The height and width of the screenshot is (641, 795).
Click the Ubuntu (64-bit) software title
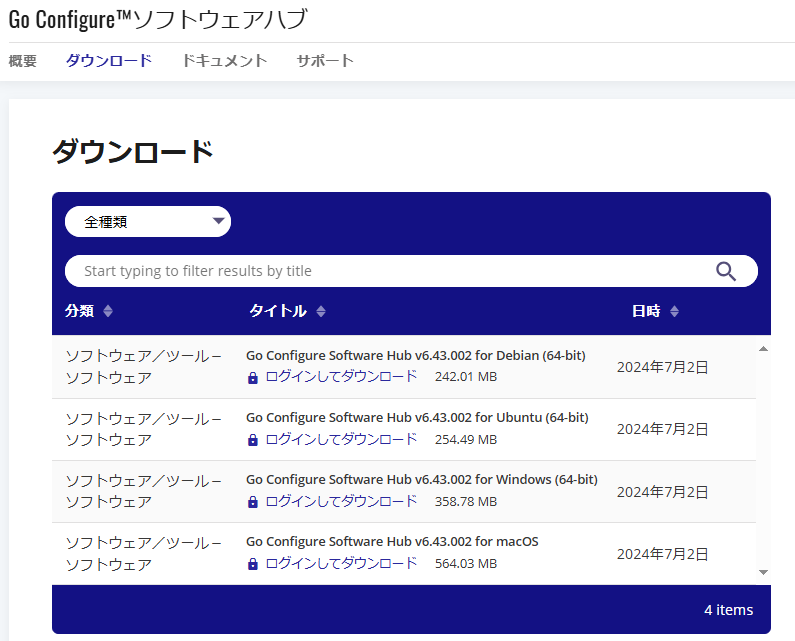[417, 417]
